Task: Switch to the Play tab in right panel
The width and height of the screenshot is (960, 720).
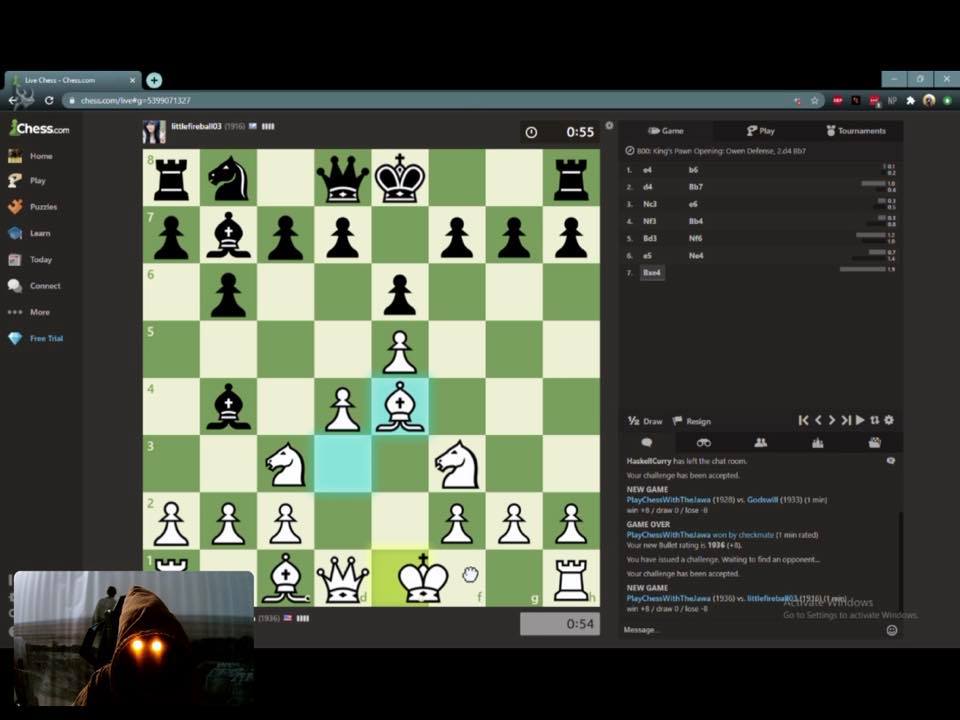Action: [x=760, y=131]
